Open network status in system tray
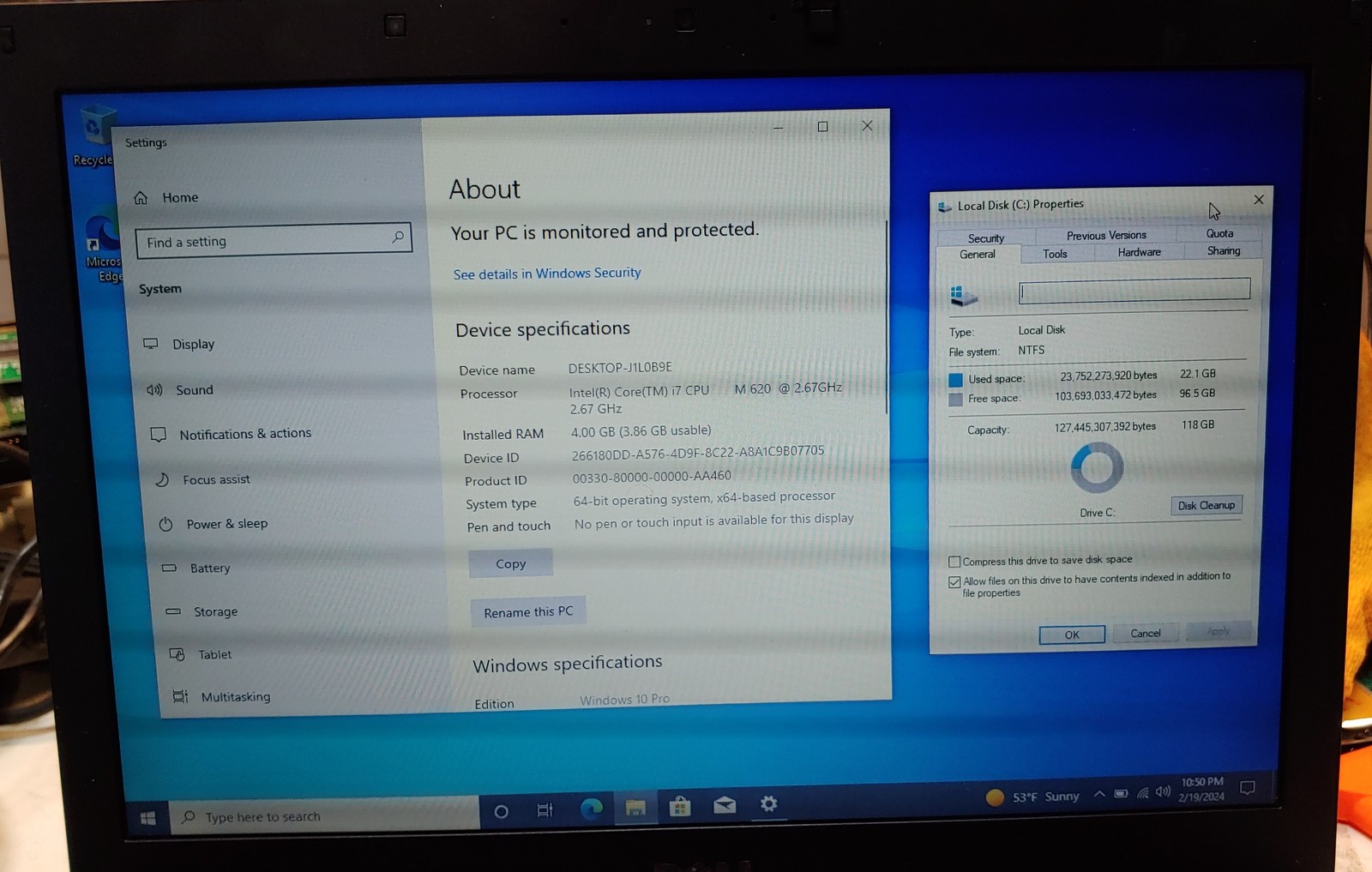The width and height of the screenshot is (1372, 872). click(x=1142, y=793)
